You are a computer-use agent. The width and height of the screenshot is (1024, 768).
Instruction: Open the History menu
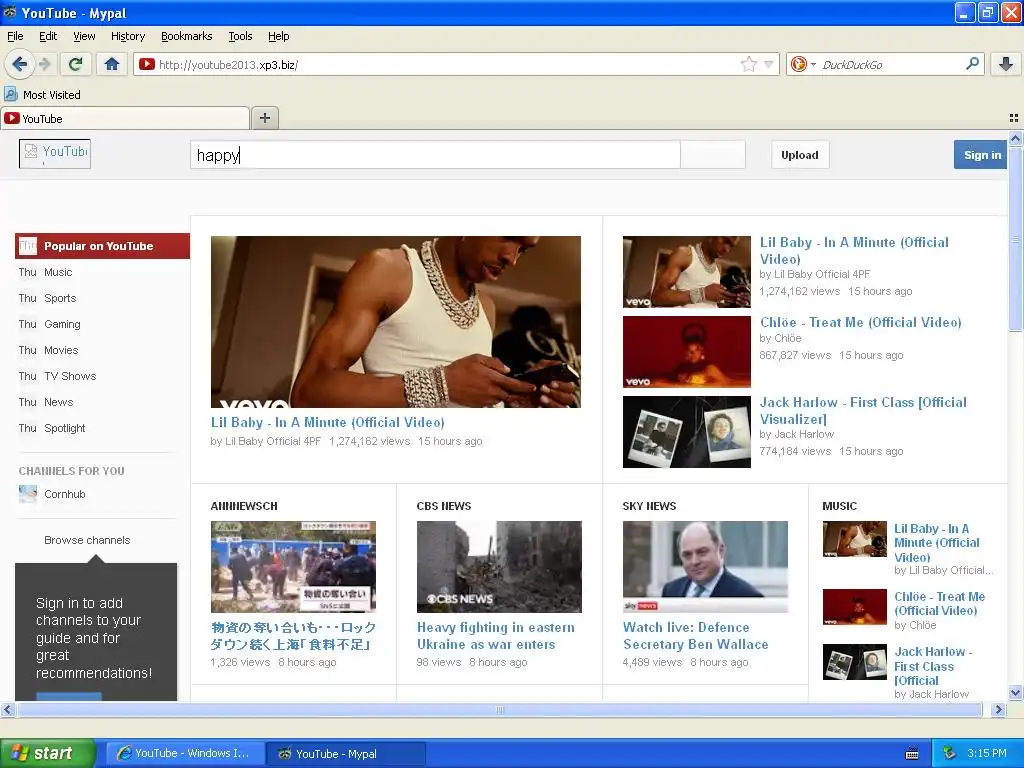(127, 36)
